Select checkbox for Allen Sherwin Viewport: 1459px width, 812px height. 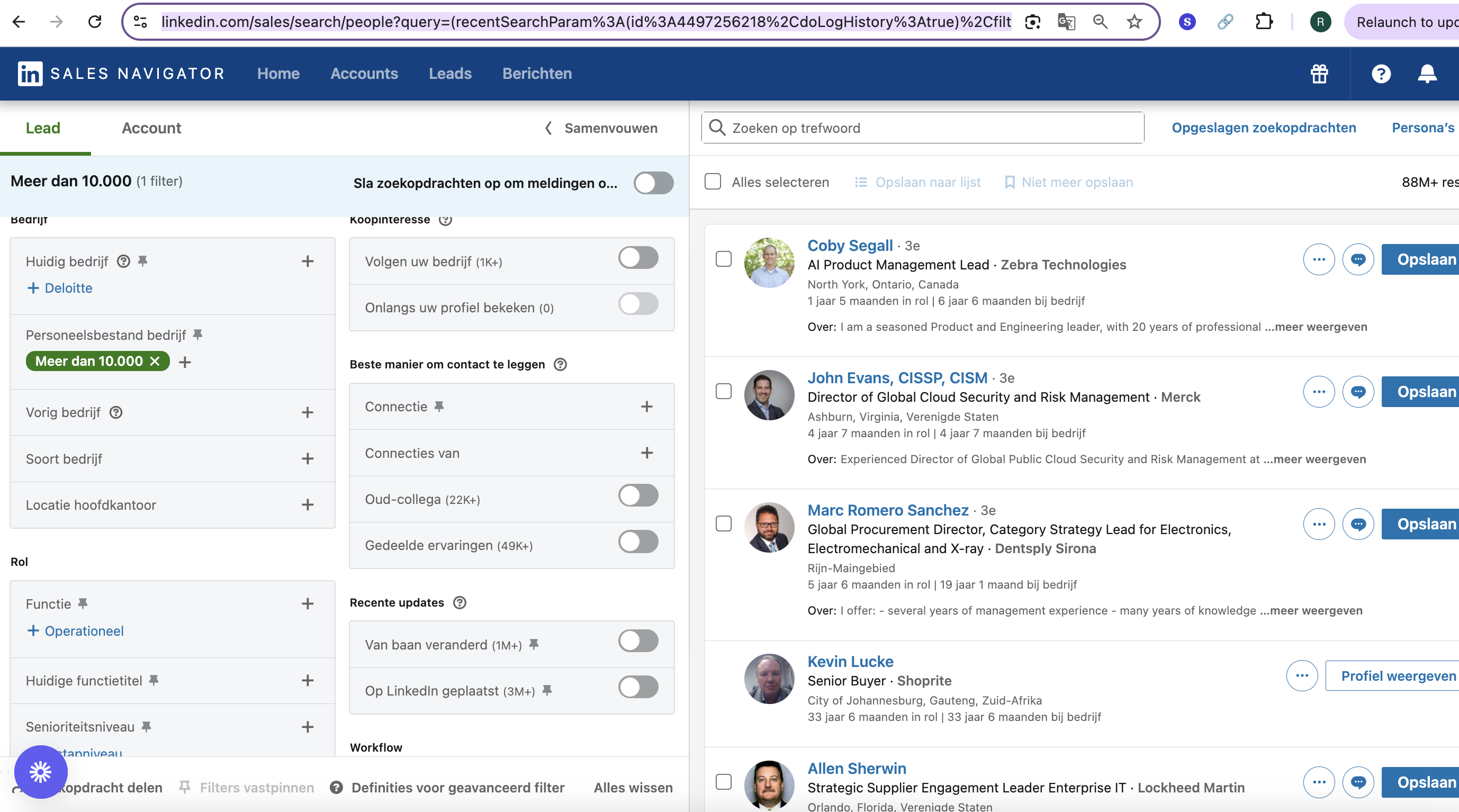(723, 782)
